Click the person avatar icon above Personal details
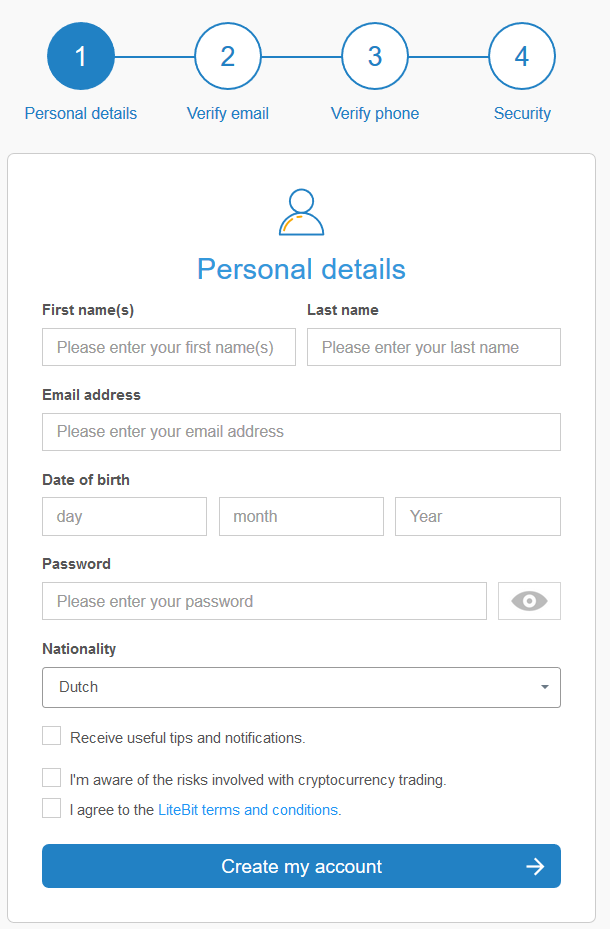Image resolution: width=610 pixels, height=929 pixels. pos(301,210)
